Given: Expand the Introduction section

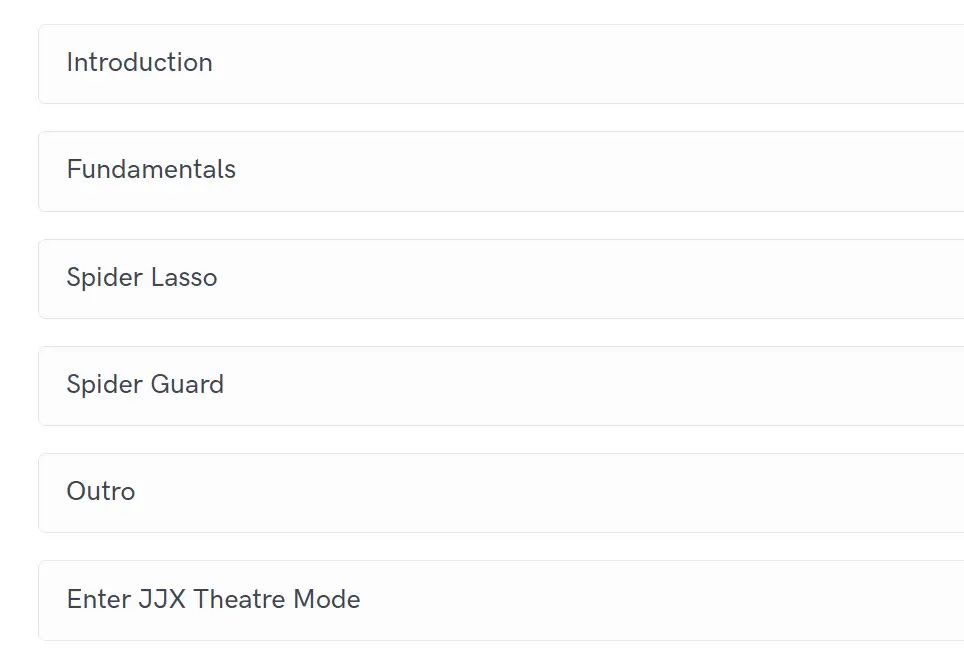Looking at the screenshot, I should [500, 63].
